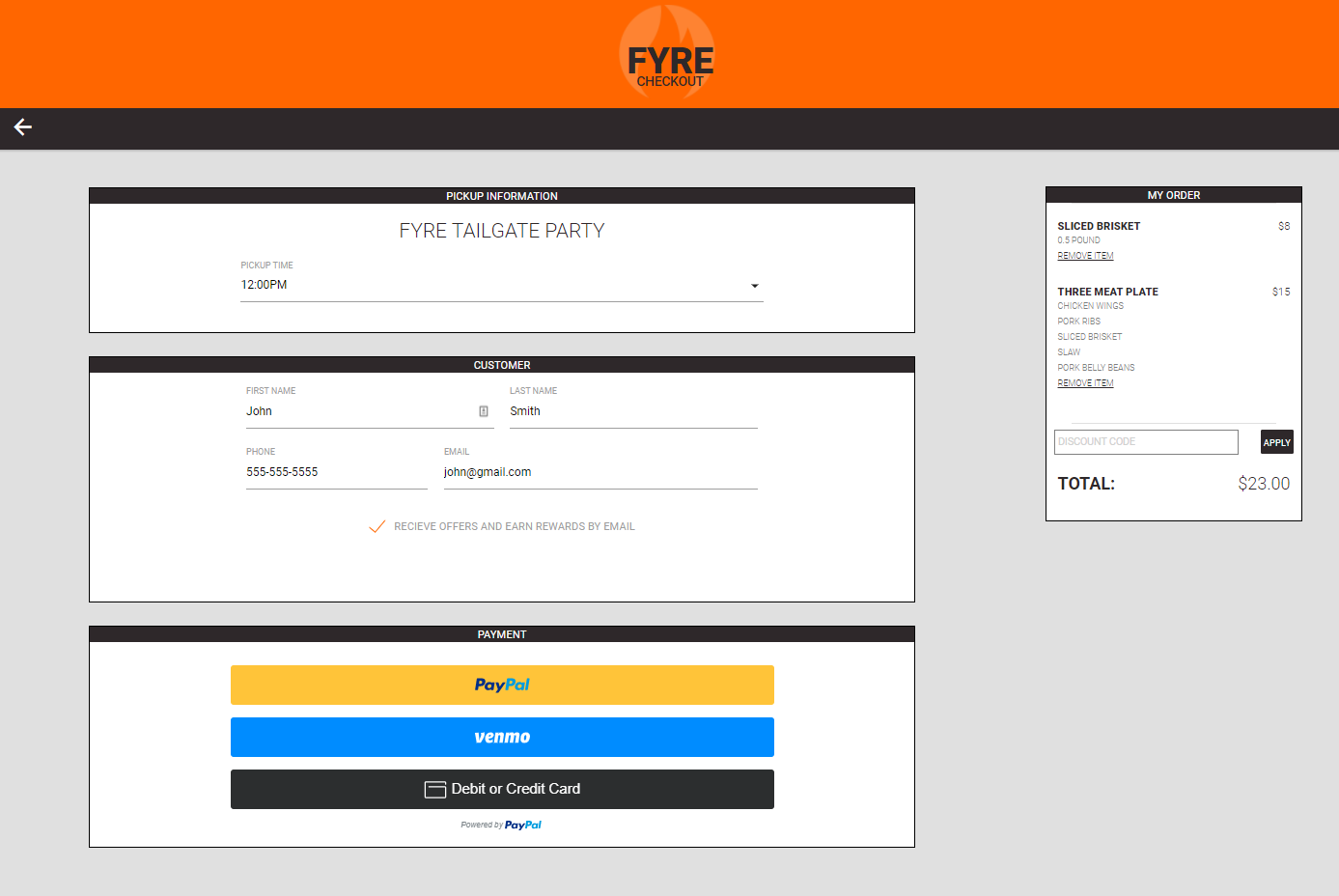The image size is (1339, 896).
Task: Click the card icon on Debit button
Action: click(435, 790)
